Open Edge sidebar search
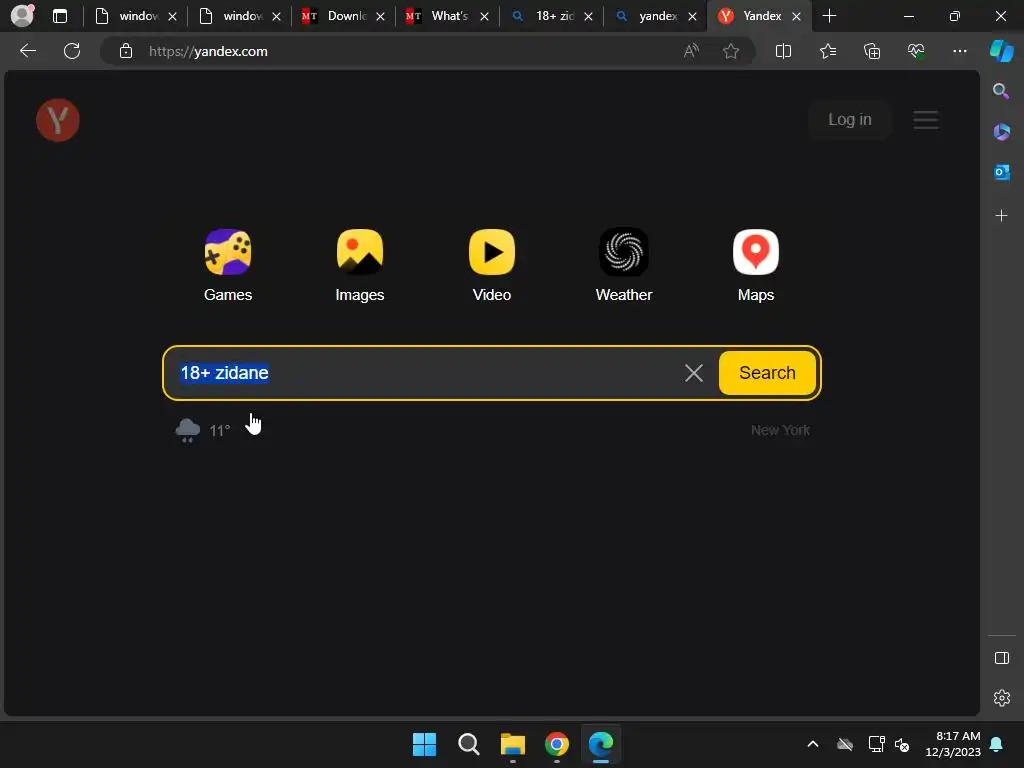Screen dimensions: 1024x768 coord(1001,91)
